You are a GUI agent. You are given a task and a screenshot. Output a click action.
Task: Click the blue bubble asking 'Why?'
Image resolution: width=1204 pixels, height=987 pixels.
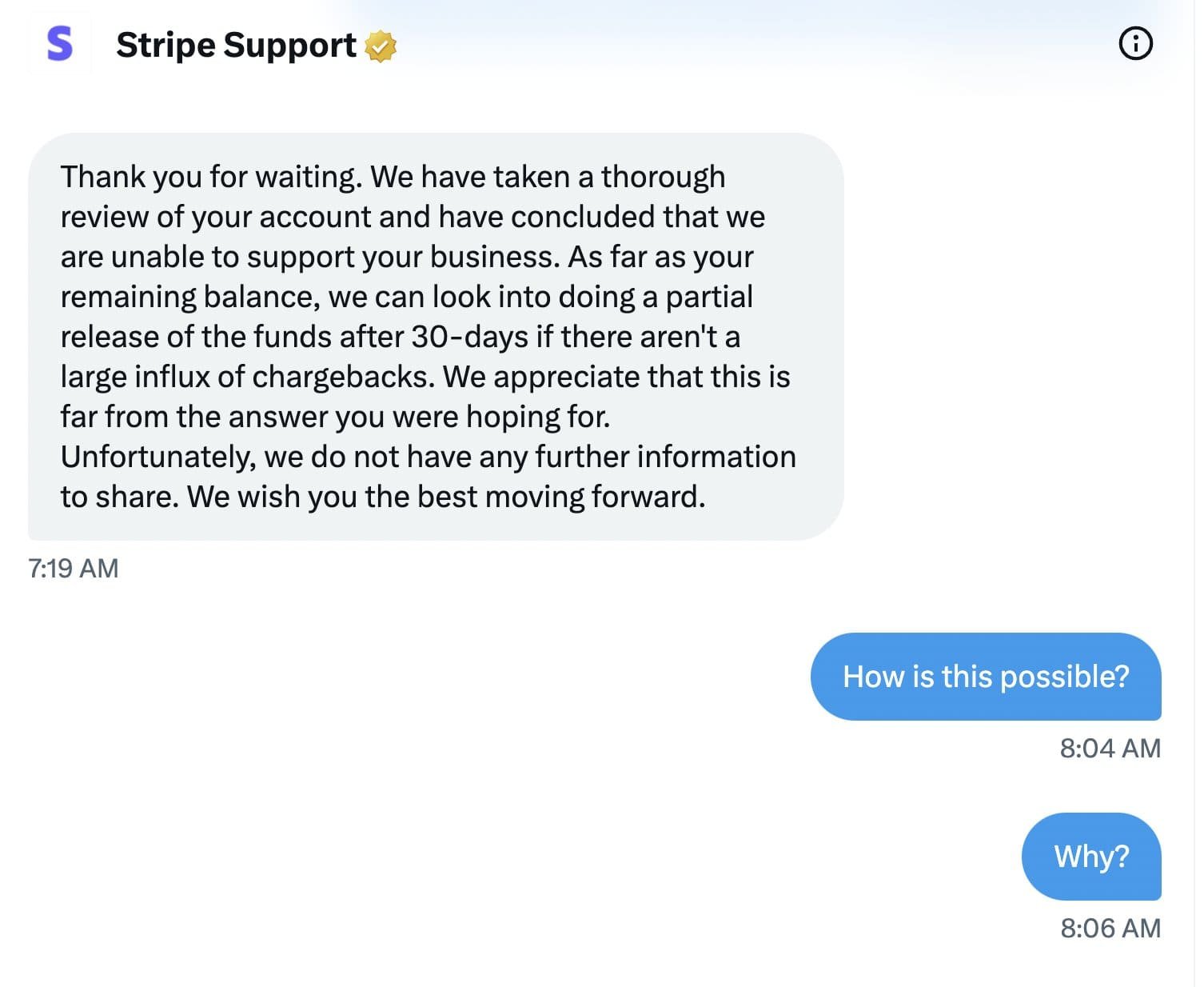[x=1091, y=856]
